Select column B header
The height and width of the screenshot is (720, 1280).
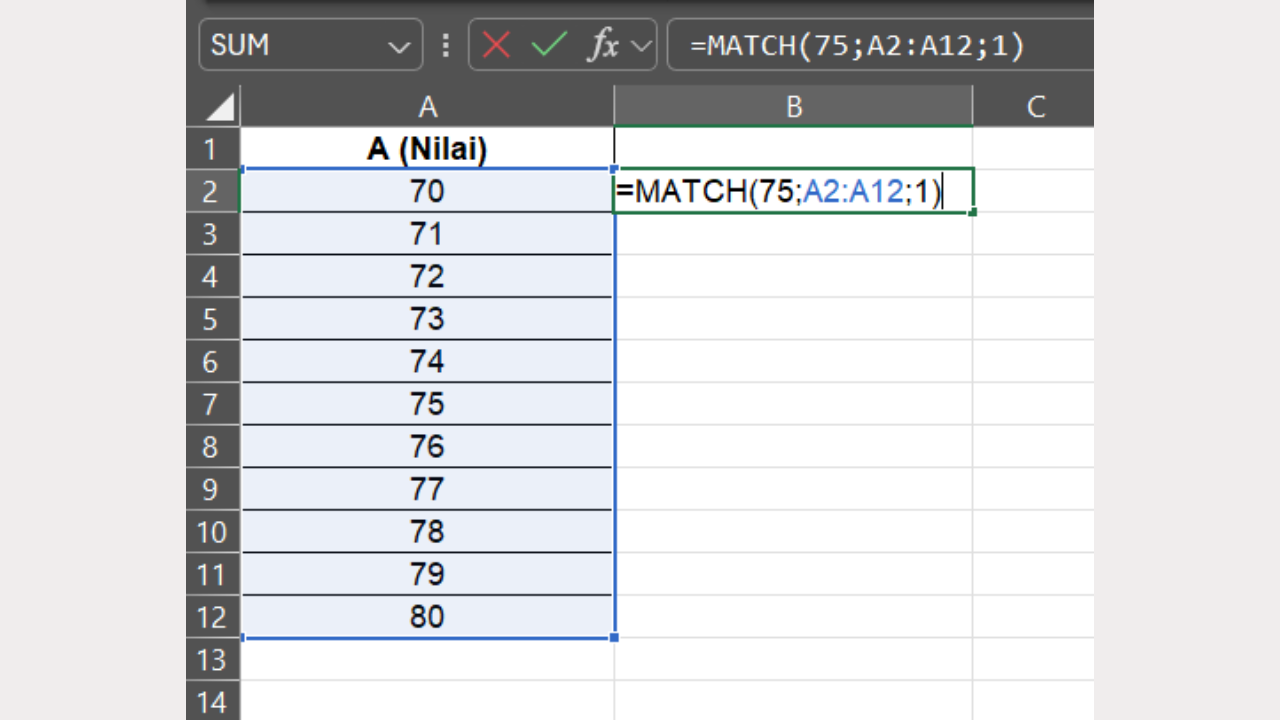click(x=793, y=106)
